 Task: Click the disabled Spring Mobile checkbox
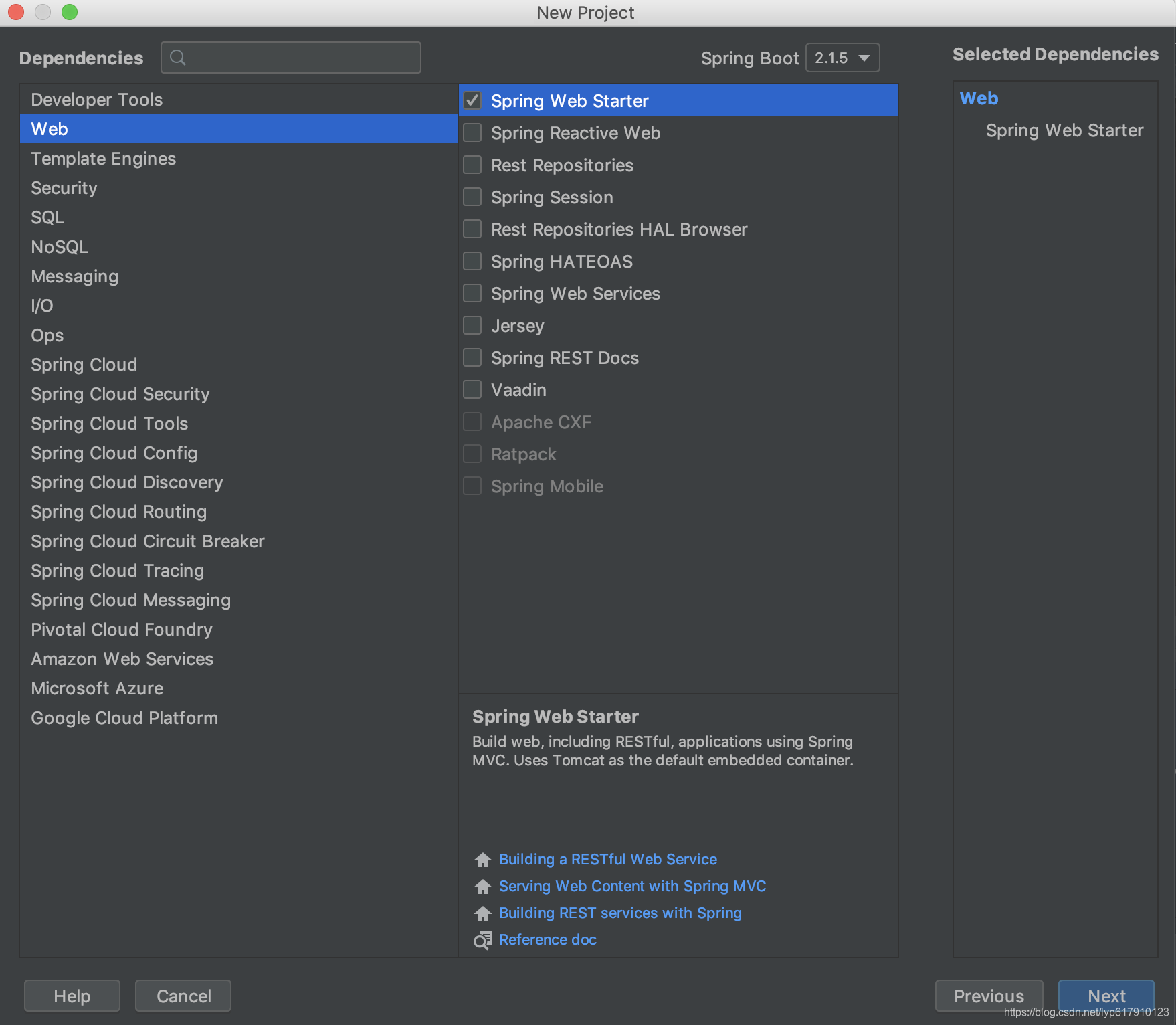472,486
